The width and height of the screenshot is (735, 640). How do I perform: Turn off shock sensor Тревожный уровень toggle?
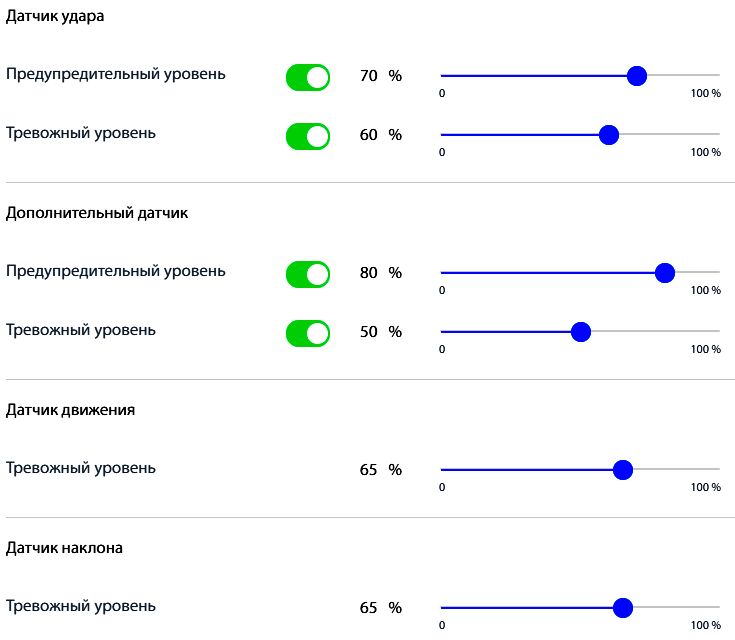308,136
